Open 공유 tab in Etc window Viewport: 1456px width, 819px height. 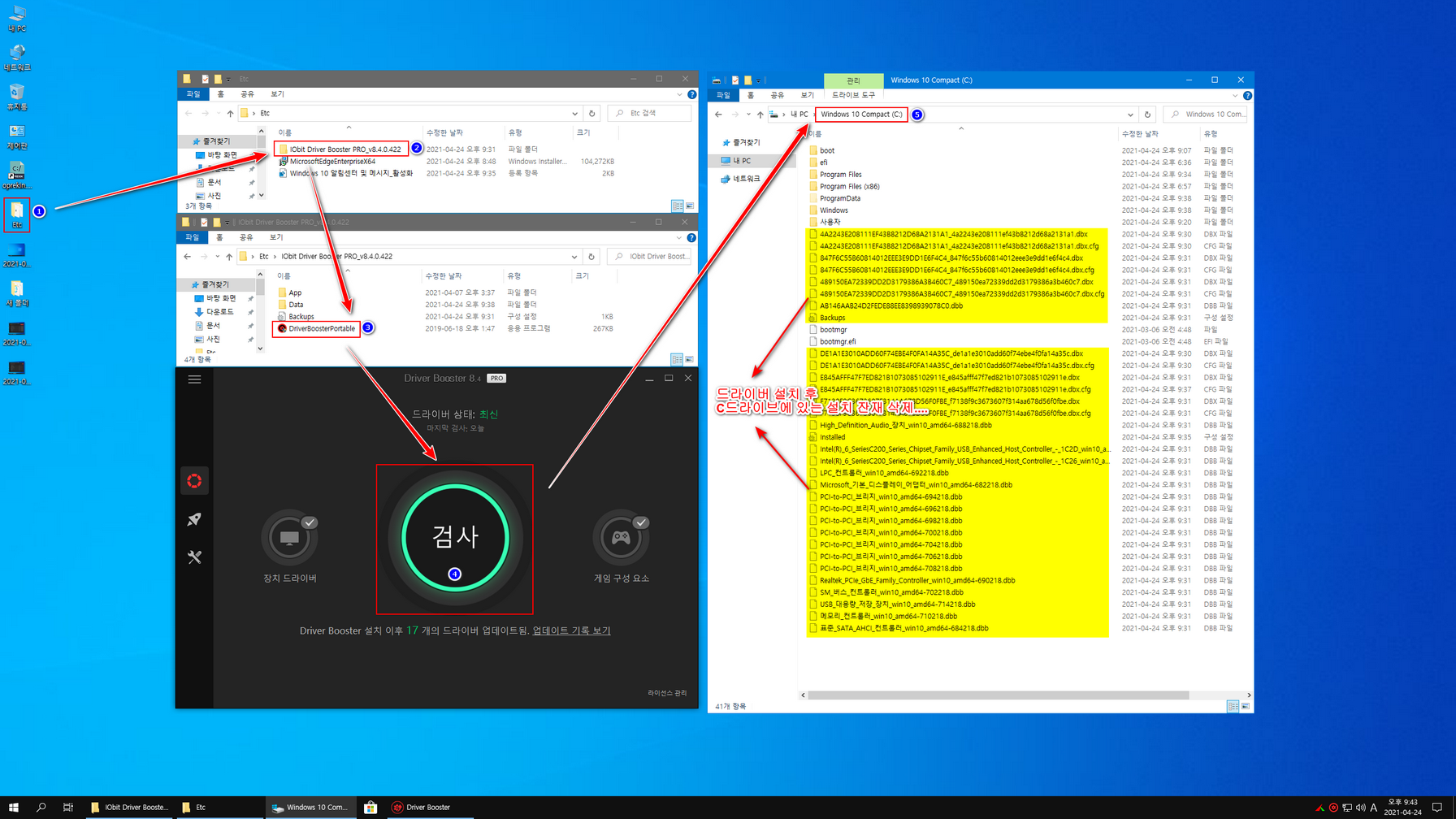247,94
